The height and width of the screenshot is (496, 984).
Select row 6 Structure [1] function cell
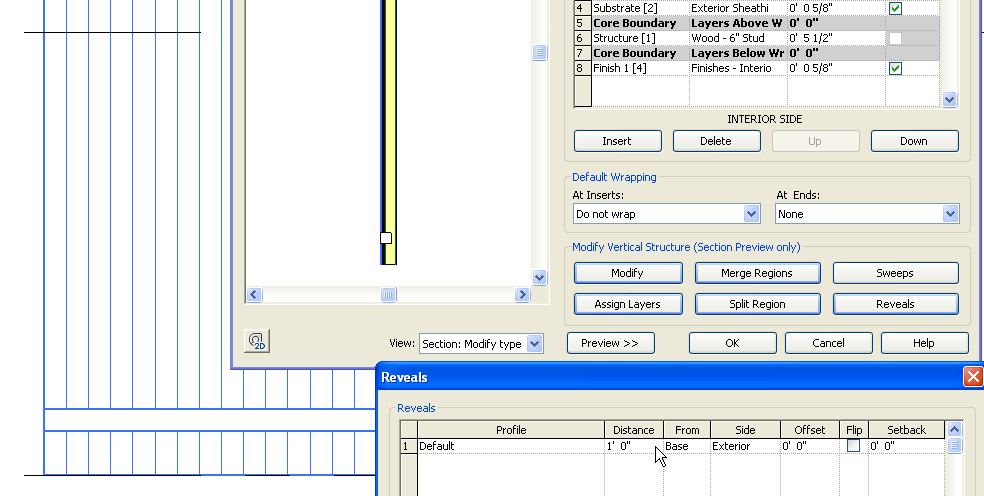pyautogui.click(x=640, y=38)
